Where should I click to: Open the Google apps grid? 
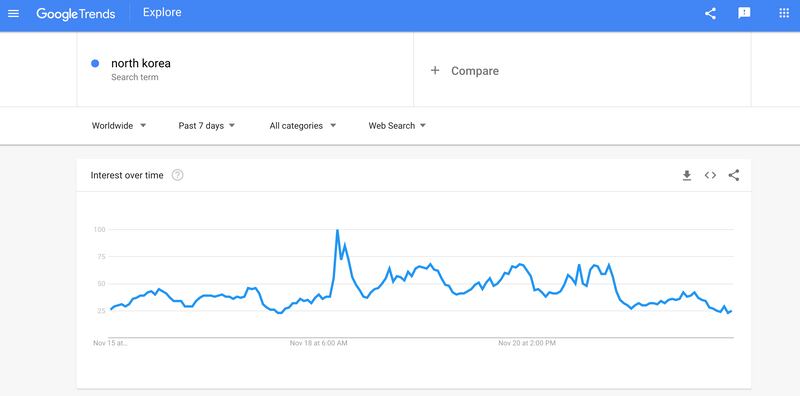(784, 13)
